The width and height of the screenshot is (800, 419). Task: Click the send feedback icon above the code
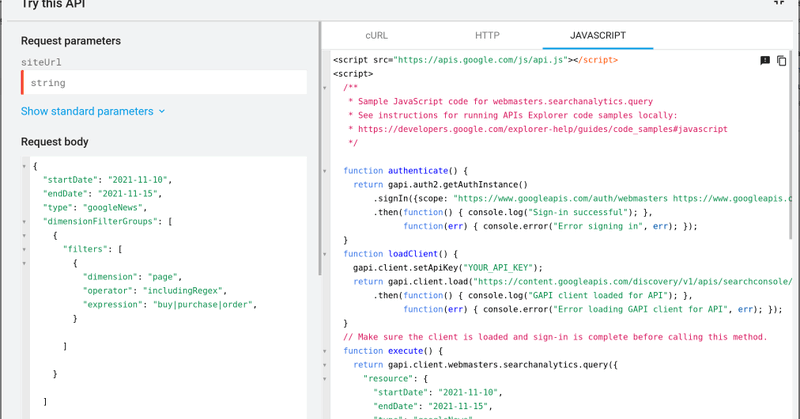coord(765,61)
